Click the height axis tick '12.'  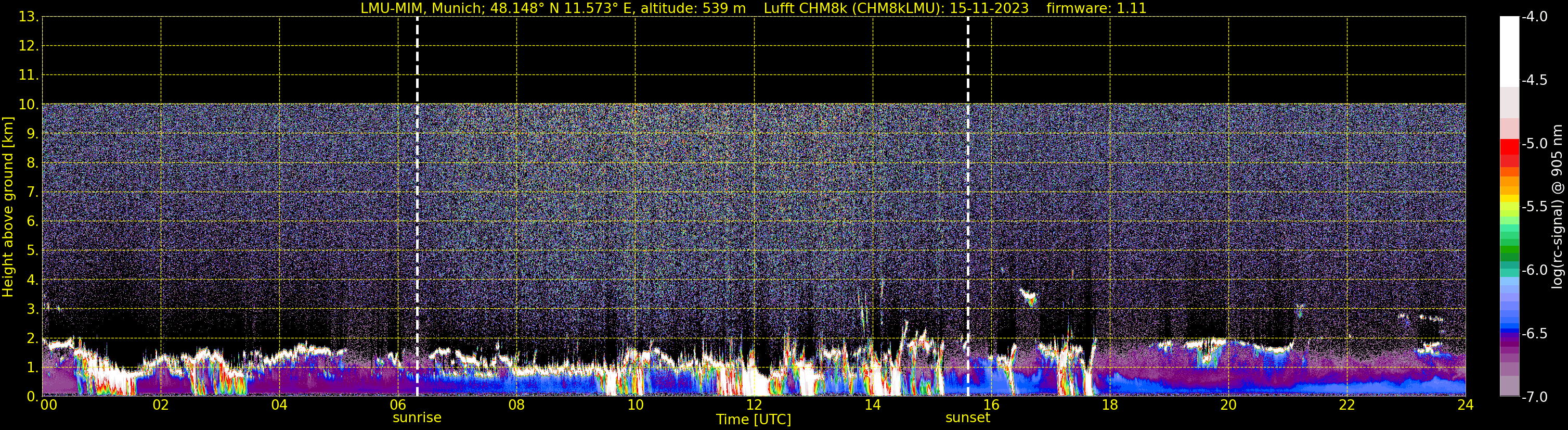coord(29,46)
